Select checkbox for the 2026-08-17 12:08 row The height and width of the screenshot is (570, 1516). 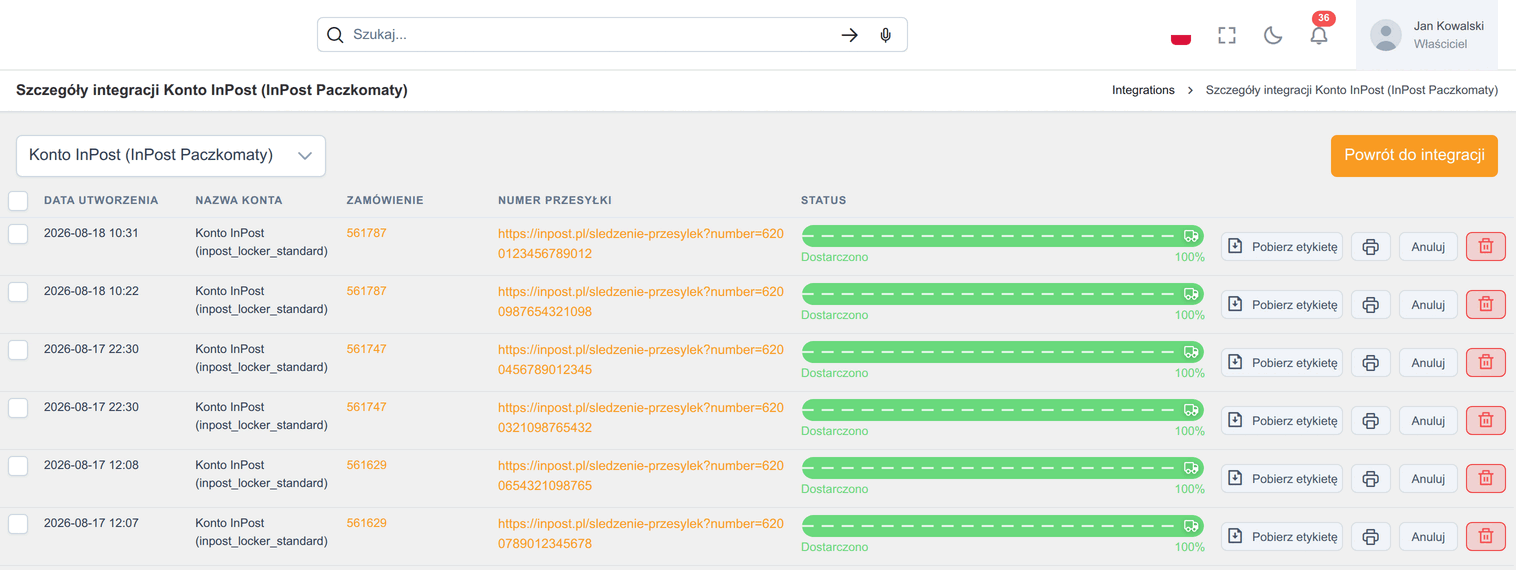pyautogui.click(x=18, y=466)
